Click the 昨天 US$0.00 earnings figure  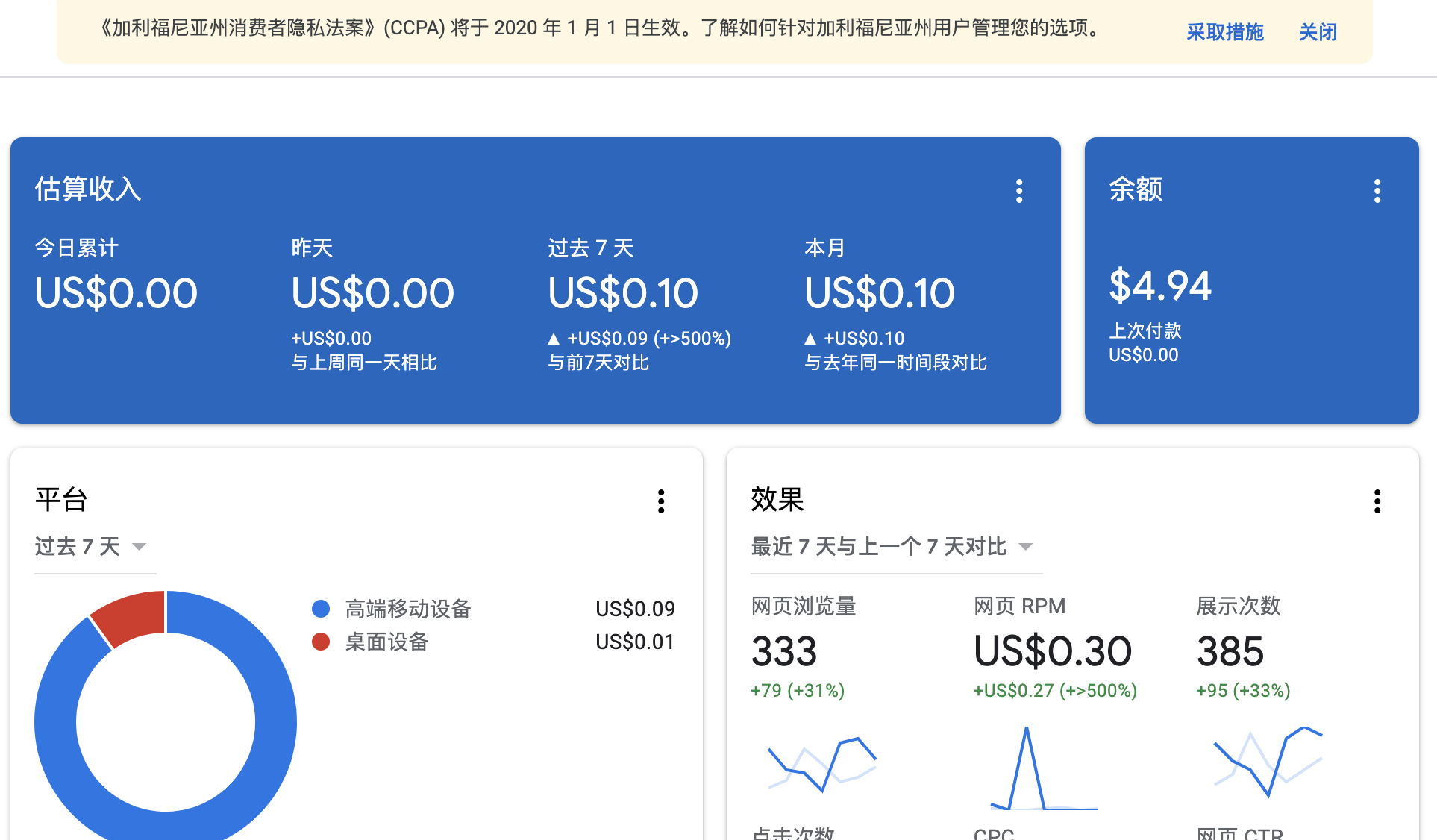pyautogui.click(x=372, y=293)
